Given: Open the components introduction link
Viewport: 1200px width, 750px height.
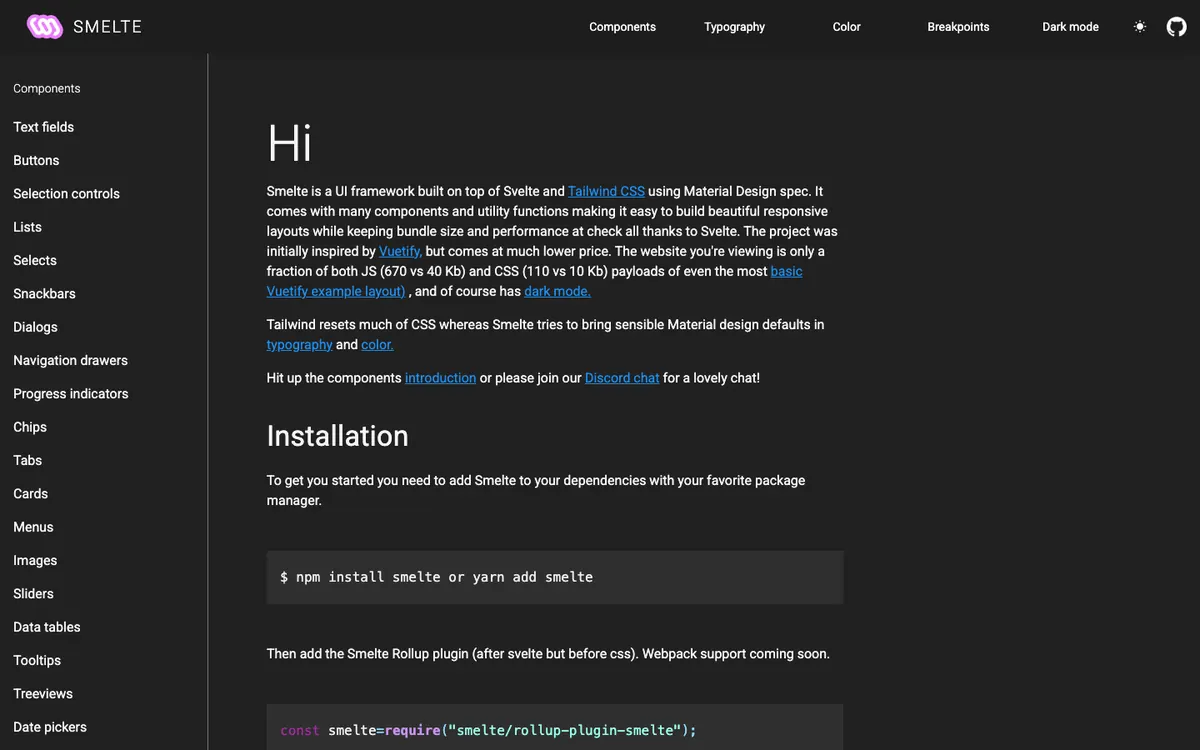Looking at the screenshot, I should click(x=440, y=378).
